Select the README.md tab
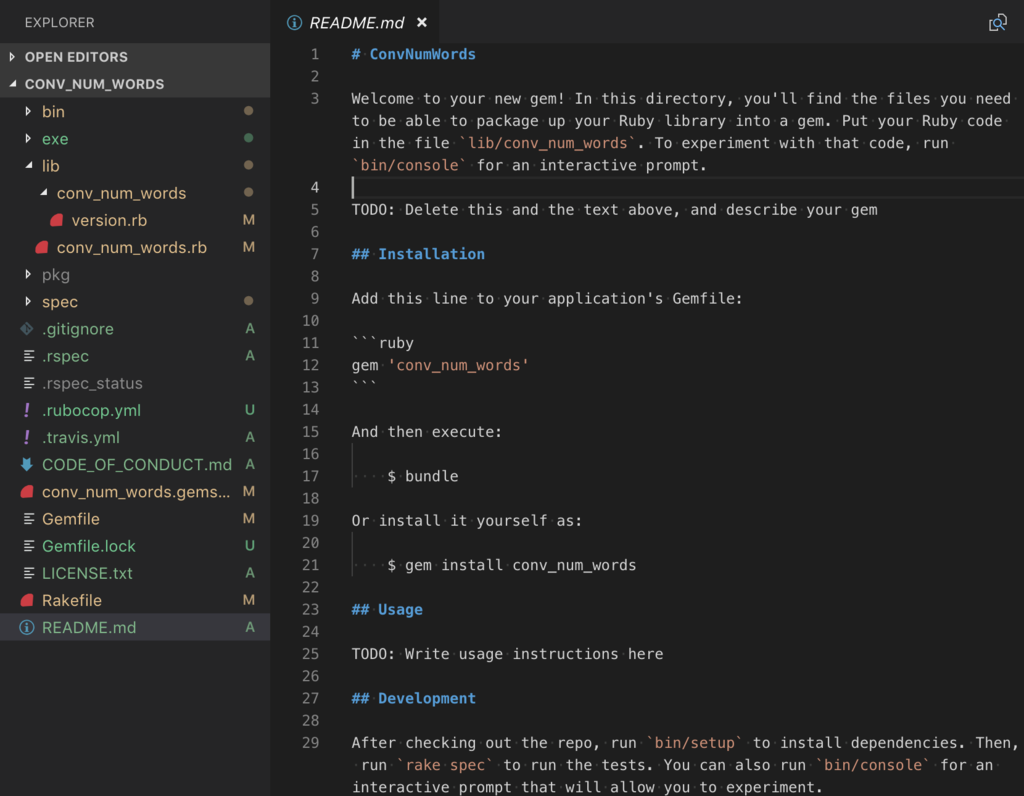1024x796 pixels. click(x=356, y=23)
